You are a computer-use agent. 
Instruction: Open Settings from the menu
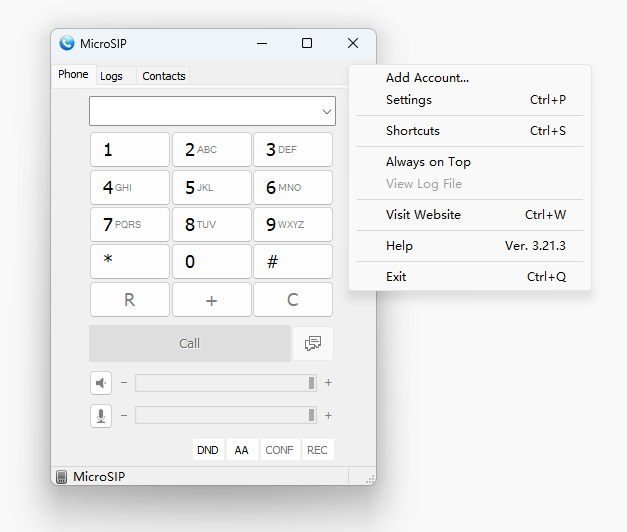coord(409,100)
